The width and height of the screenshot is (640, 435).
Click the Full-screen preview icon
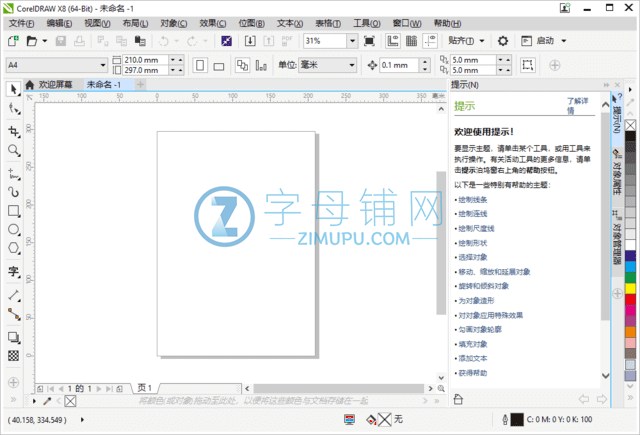point(369,41)
